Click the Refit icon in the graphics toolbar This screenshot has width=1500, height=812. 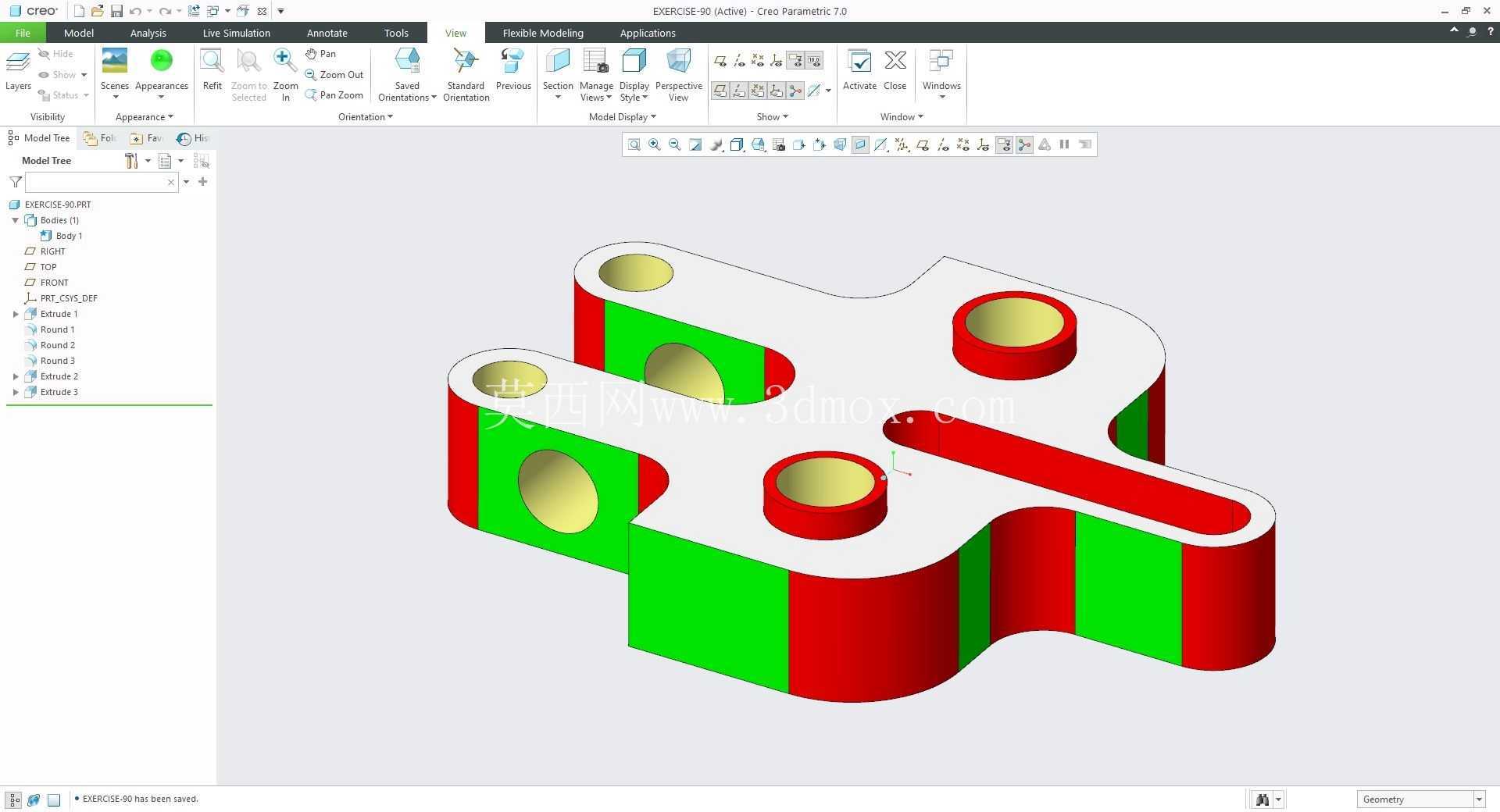[634, 144]
